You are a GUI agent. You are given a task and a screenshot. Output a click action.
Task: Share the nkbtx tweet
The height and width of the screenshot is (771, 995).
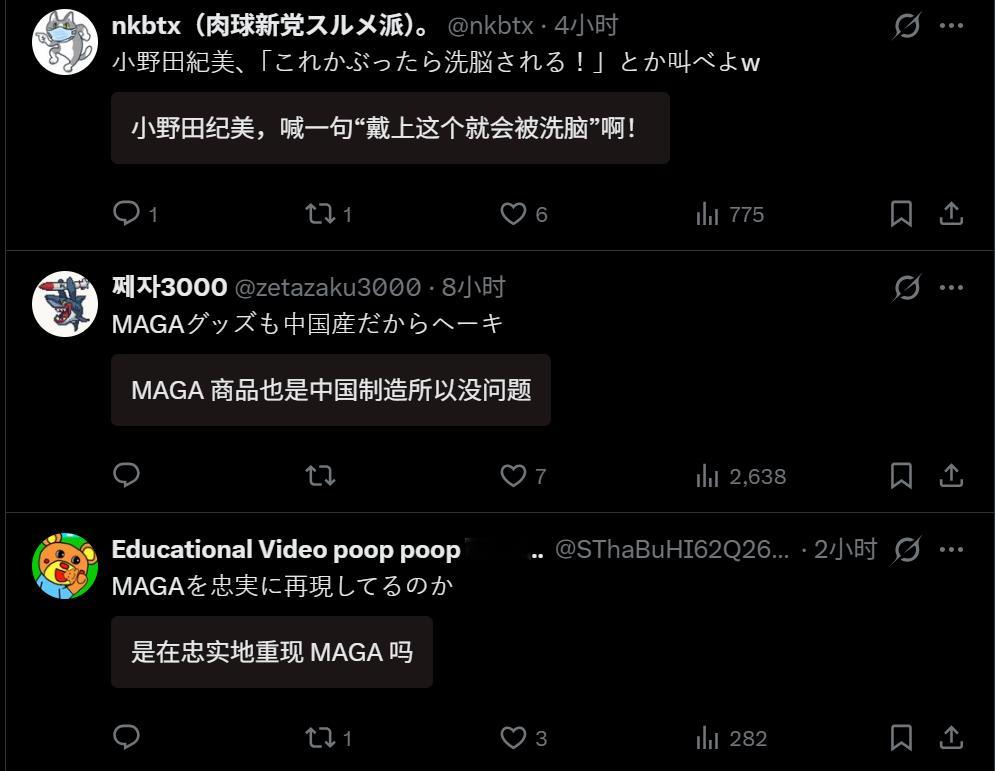click(x=951, y=214)
